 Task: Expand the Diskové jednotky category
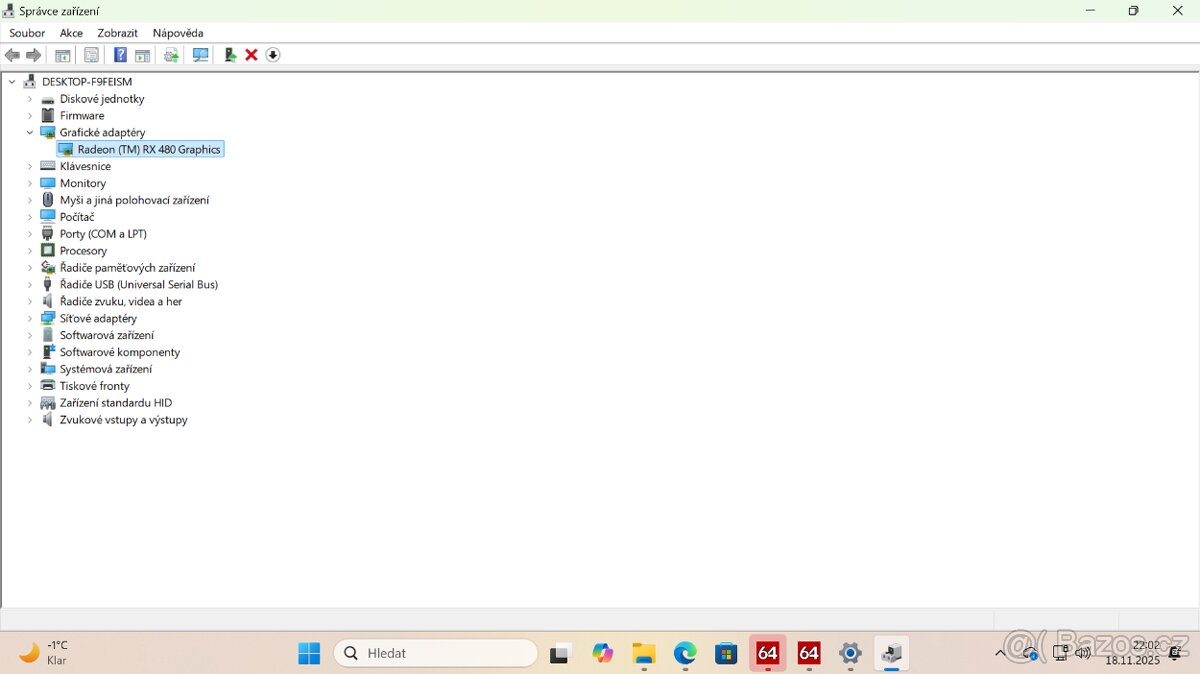tap(30, 99)
